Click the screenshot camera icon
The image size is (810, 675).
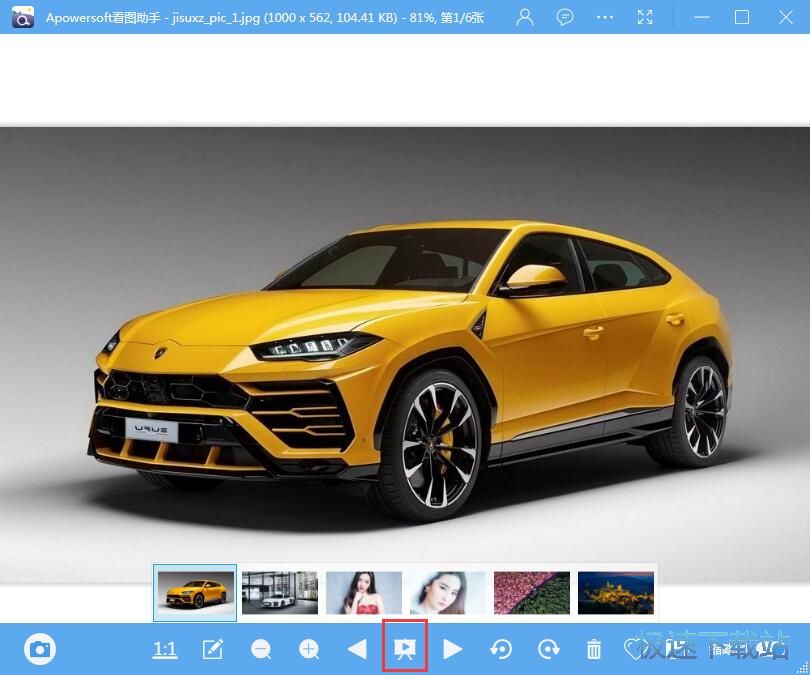point(40,649)
